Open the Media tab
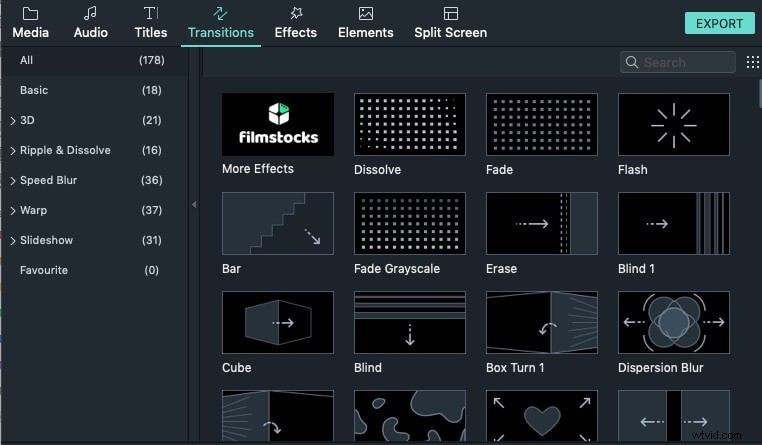 (30, 22)
